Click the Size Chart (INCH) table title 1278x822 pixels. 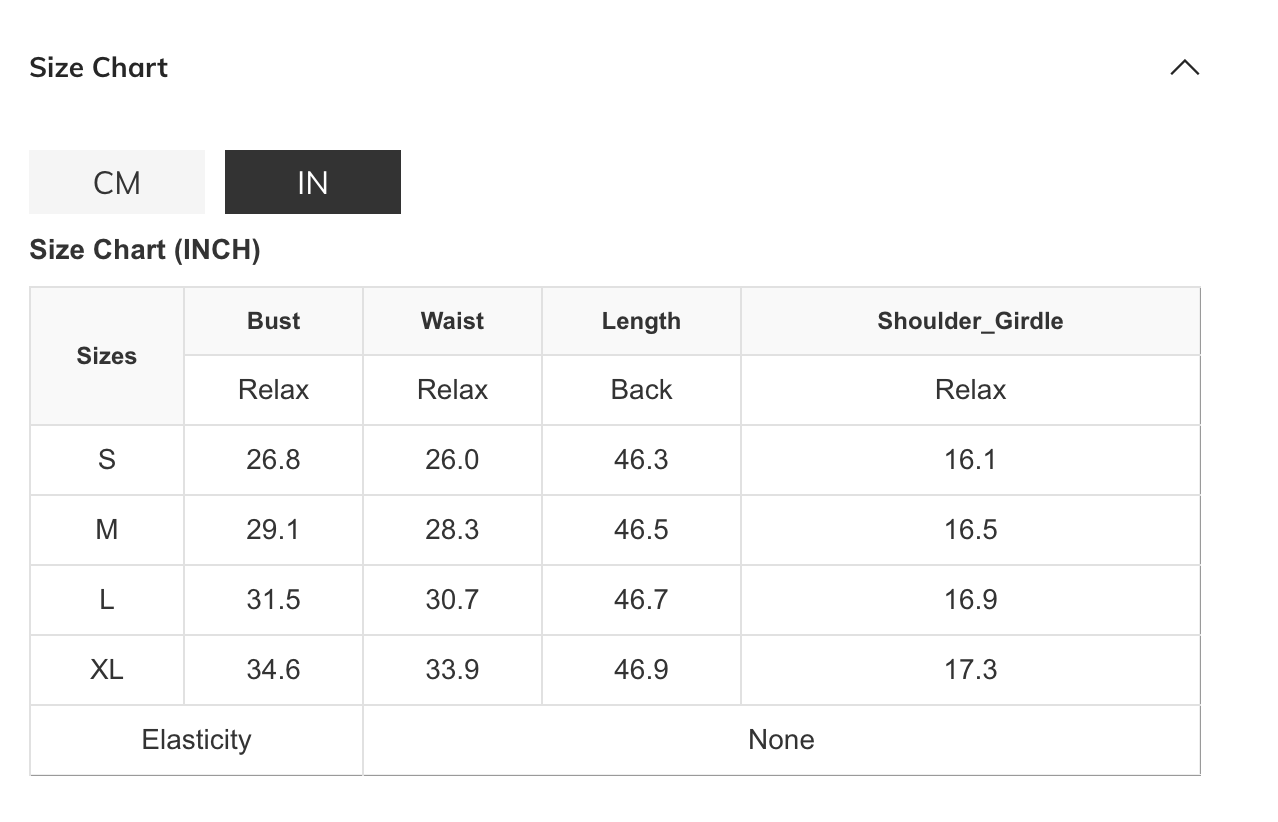(145, 250)
